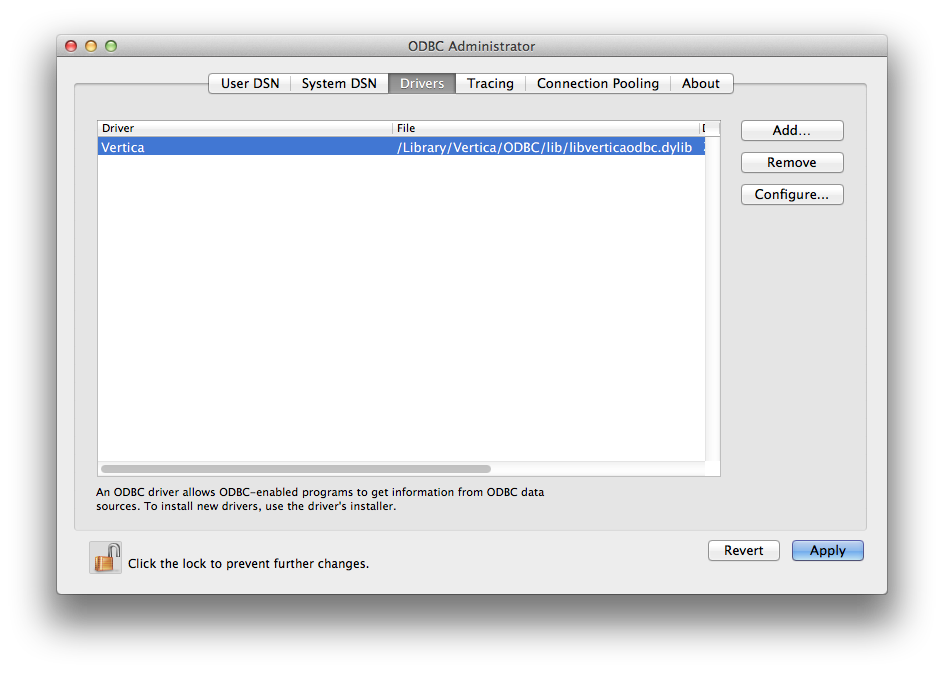Switch to the User DSN tab
Screen dimensions: 944x673
pyautogui.click(x=250, y=83)
